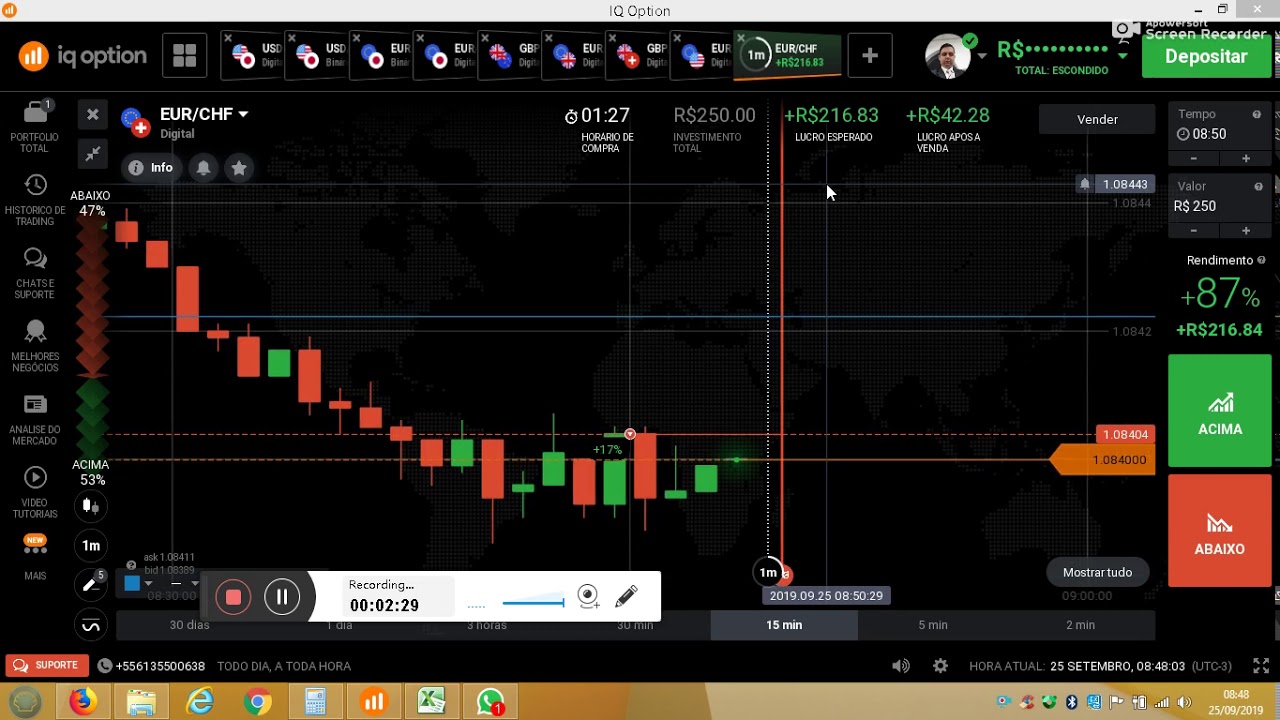The image size is (1280, 720).
Task: Select the 3 horas time range
Action: [x=487, y=625]
